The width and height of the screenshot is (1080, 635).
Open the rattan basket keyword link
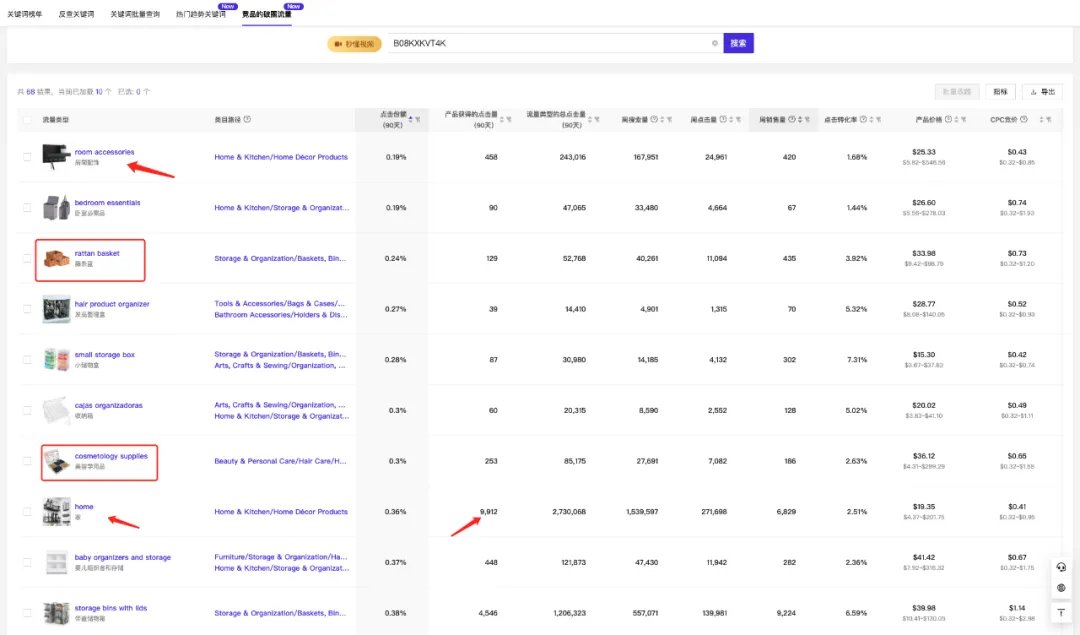pos(97,253)
